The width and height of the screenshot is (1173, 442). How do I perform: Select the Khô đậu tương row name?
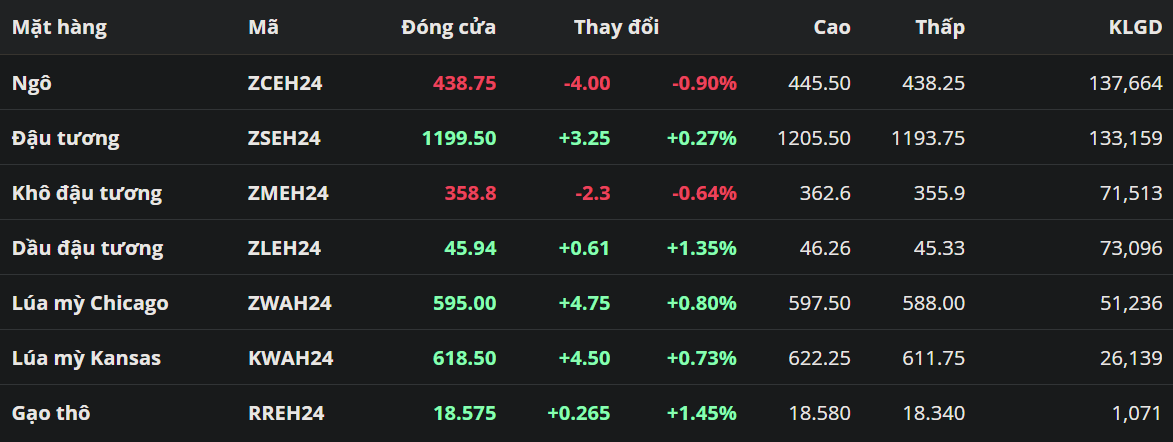click(87, 193)
